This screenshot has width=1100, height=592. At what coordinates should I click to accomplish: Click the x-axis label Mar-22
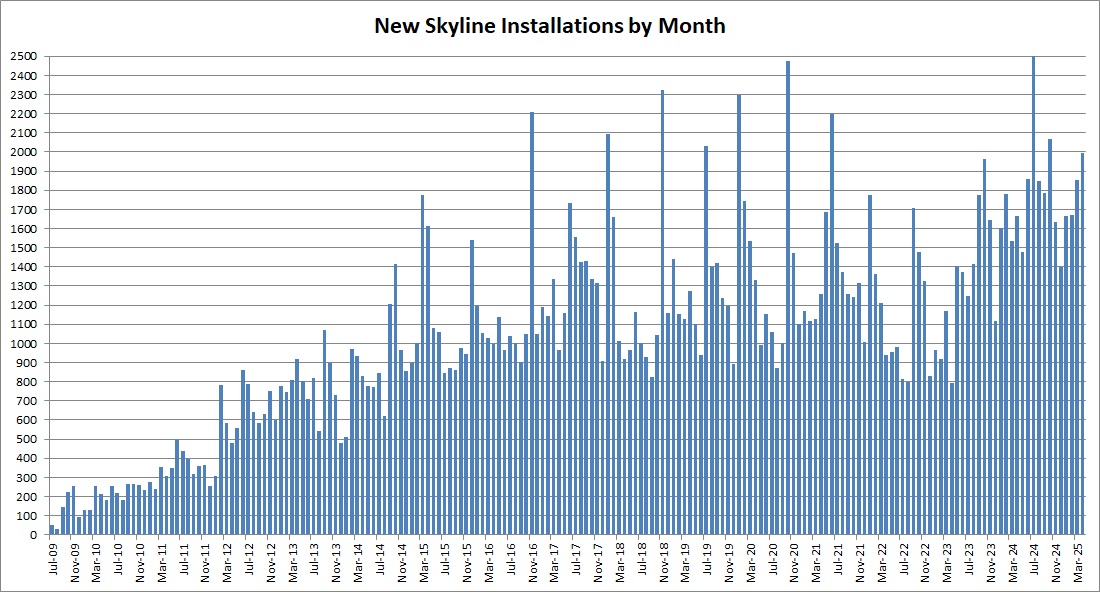881,562
